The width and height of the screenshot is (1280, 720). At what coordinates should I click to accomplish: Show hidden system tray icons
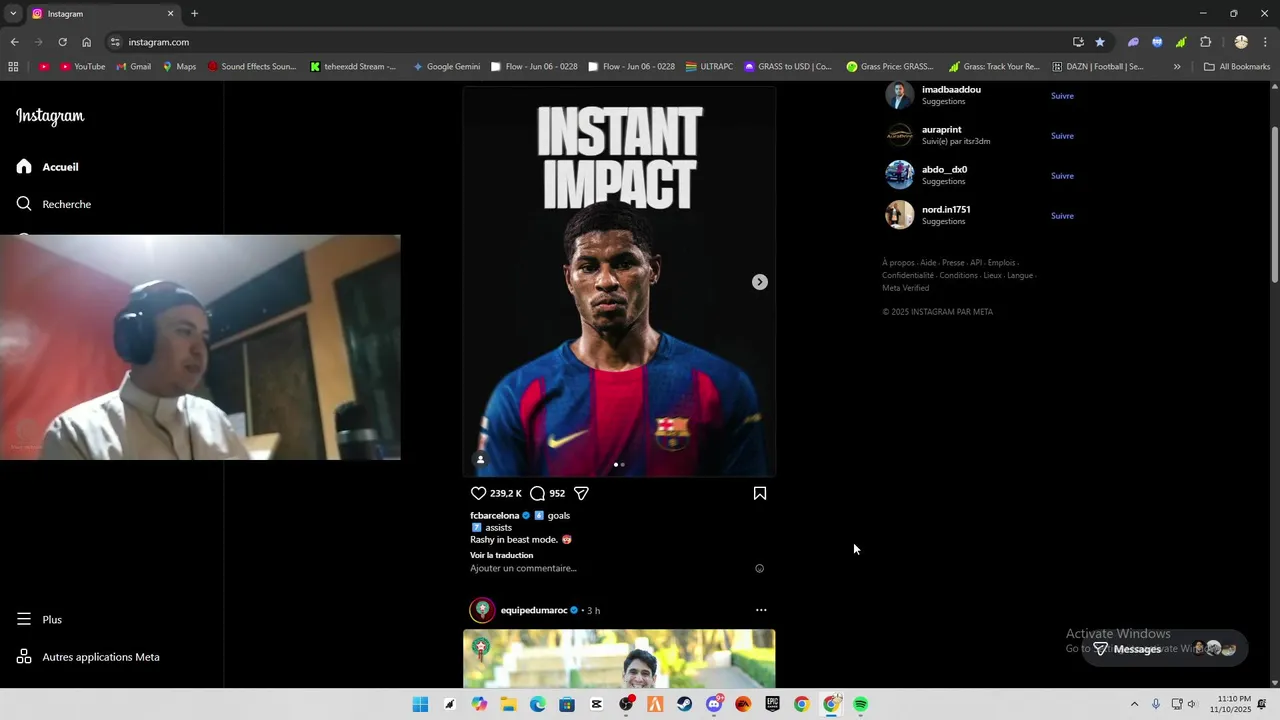click(1134, 704)
